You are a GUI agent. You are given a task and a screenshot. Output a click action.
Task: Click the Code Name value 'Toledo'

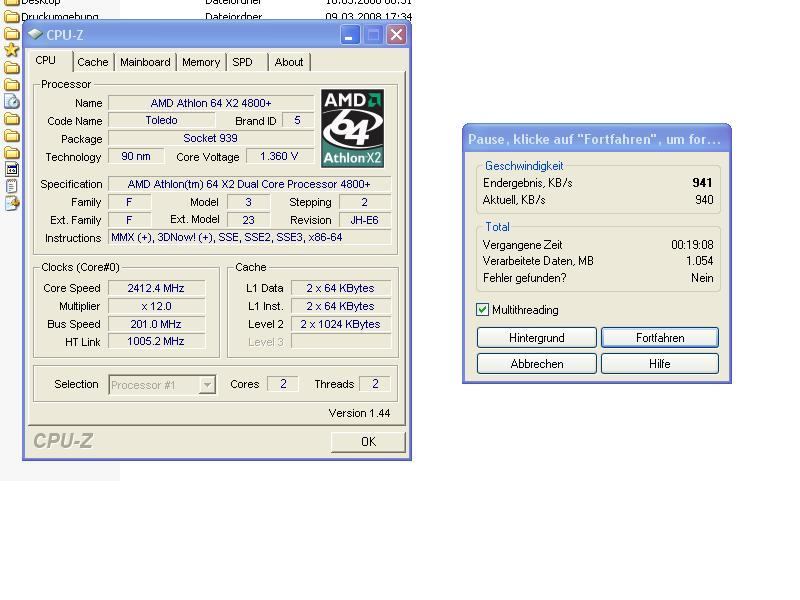162,120
